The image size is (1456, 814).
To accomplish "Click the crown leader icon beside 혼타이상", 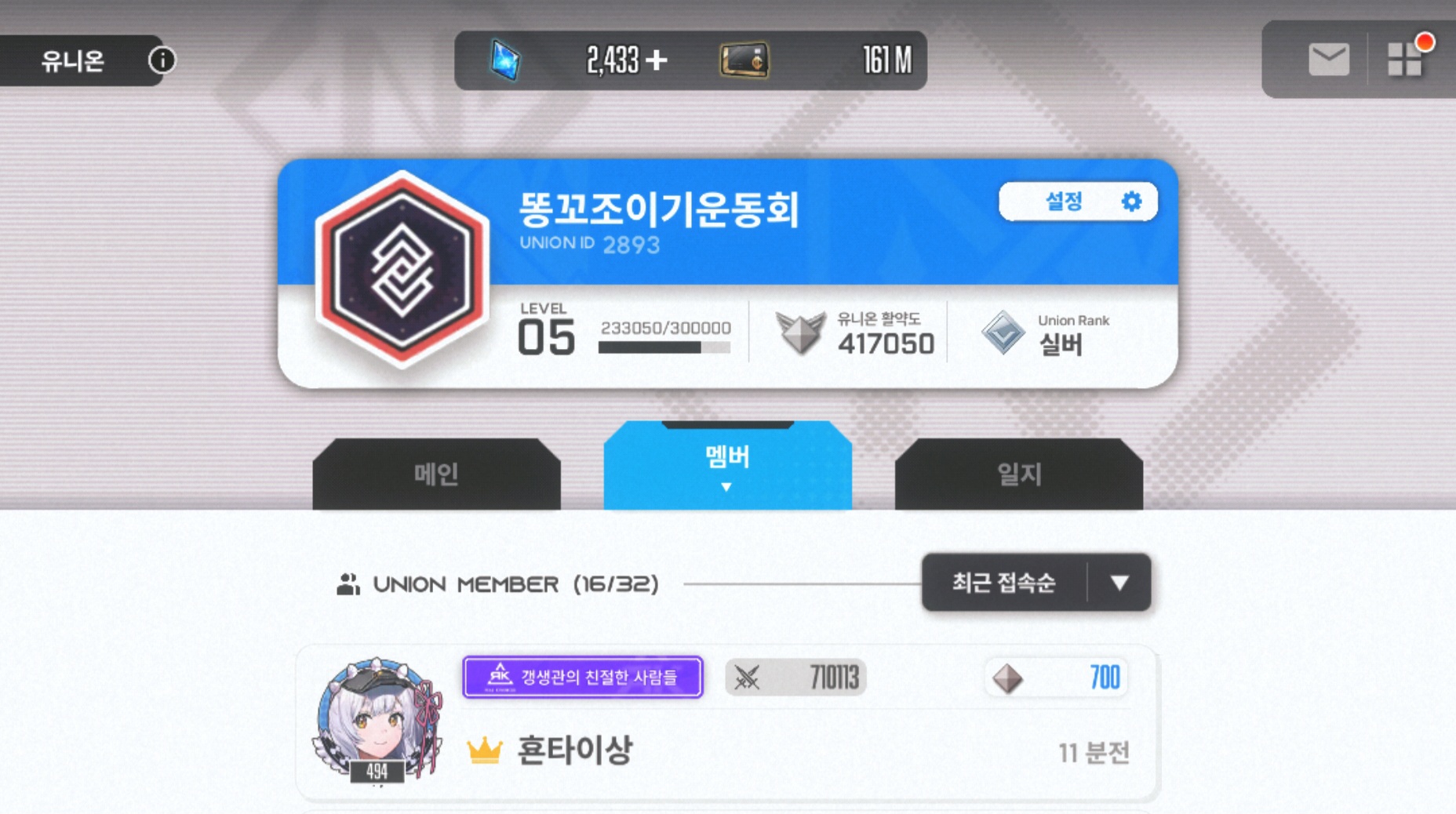I will pos(484,750).
